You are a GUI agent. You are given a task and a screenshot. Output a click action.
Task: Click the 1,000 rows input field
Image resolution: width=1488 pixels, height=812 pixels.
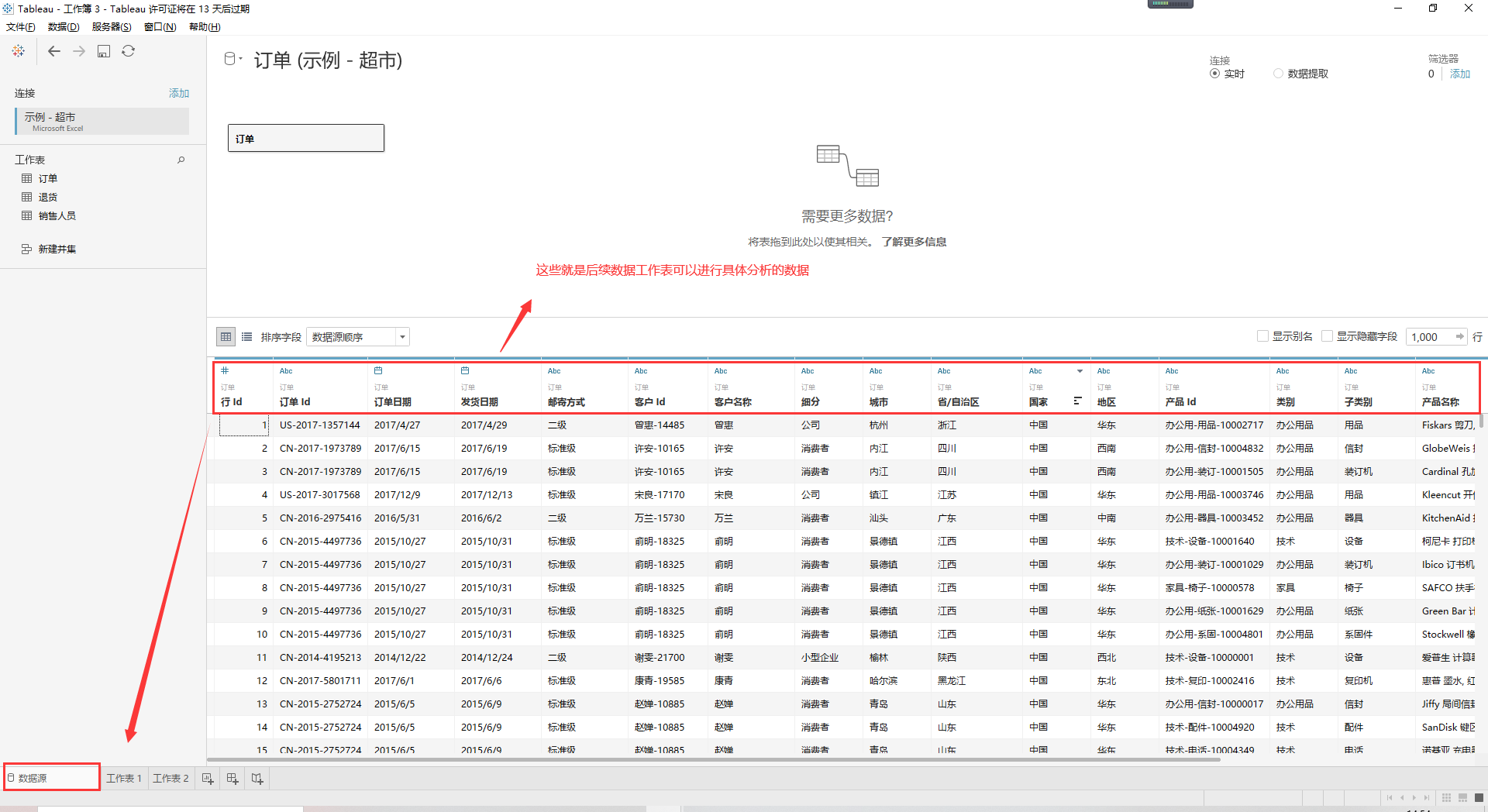point(1431,336)
